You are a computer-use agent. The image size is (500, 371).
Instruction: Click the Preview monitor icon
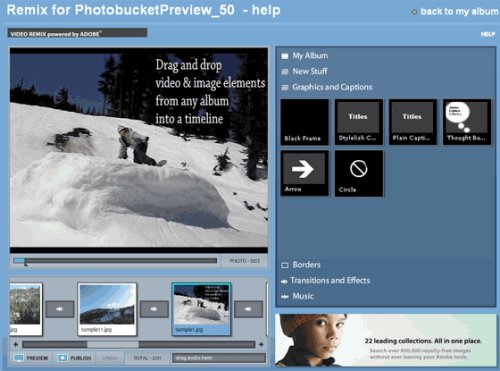coord(19,358)
